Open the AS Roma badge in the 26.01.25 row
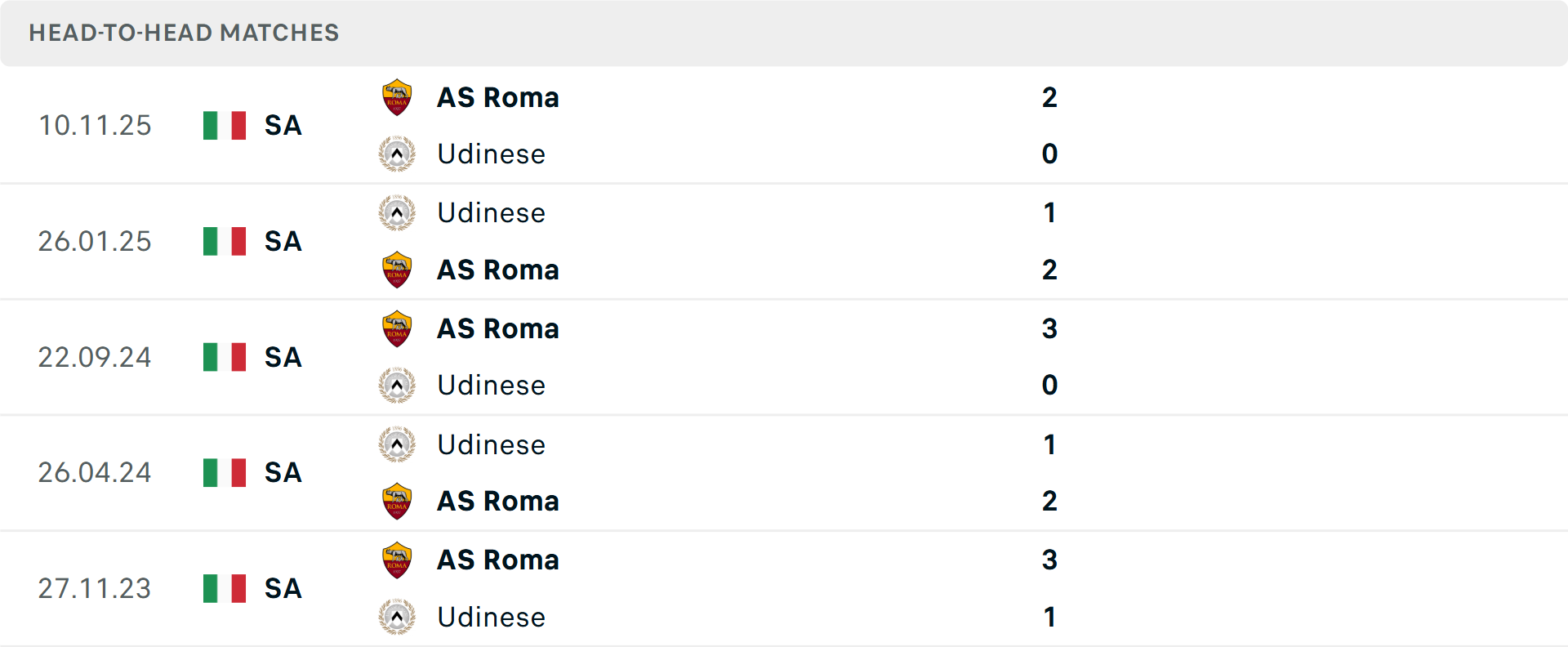Viewport: 1568px width, 647px height. tap(397, 270)
